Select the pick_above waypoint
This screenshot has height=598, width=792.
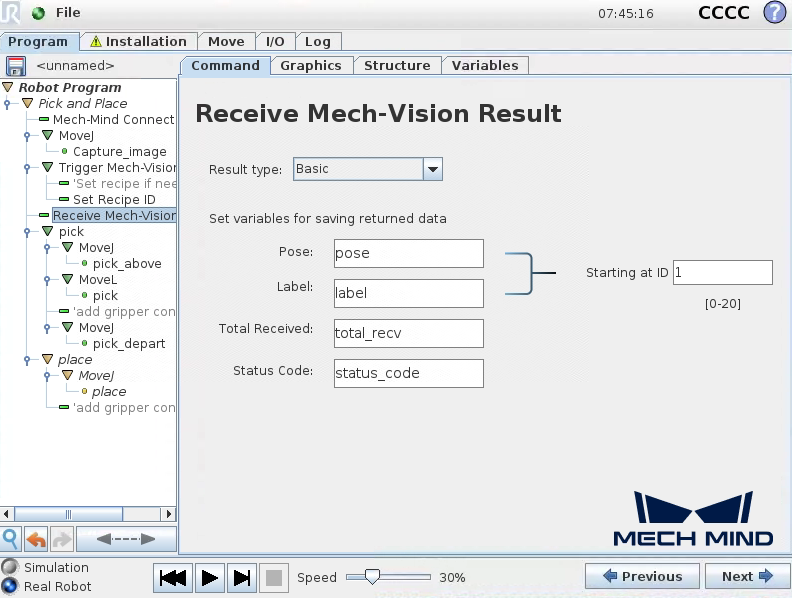tap(127, 264)
